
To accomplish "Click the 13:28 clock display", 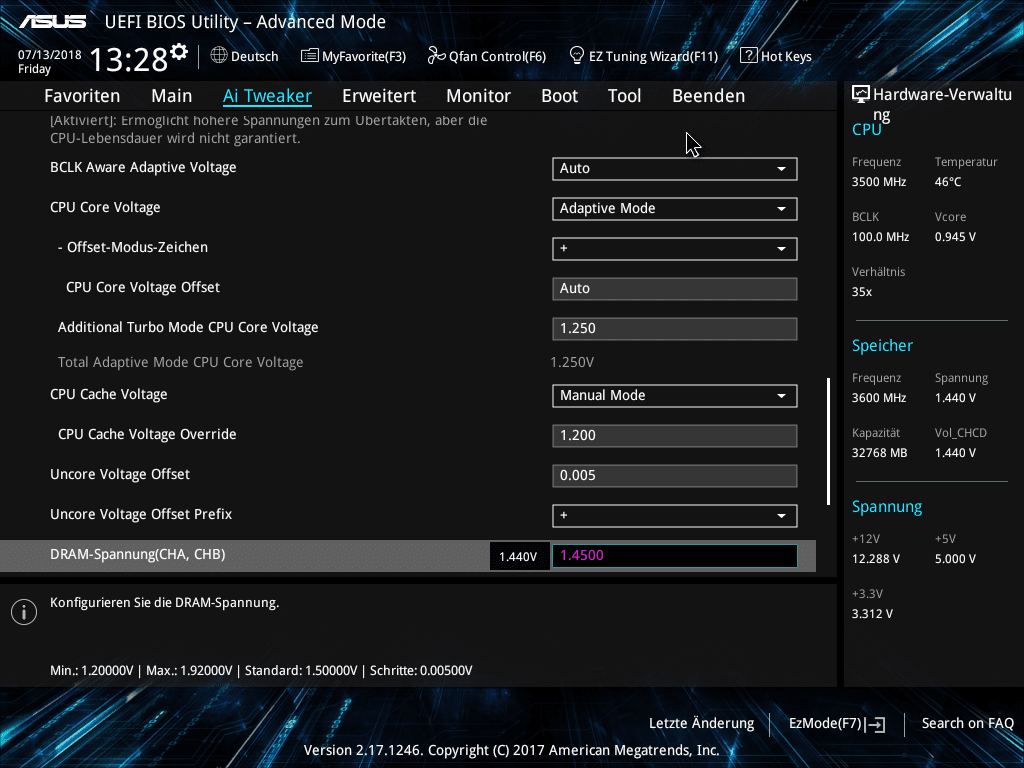I will coord(129,59).
